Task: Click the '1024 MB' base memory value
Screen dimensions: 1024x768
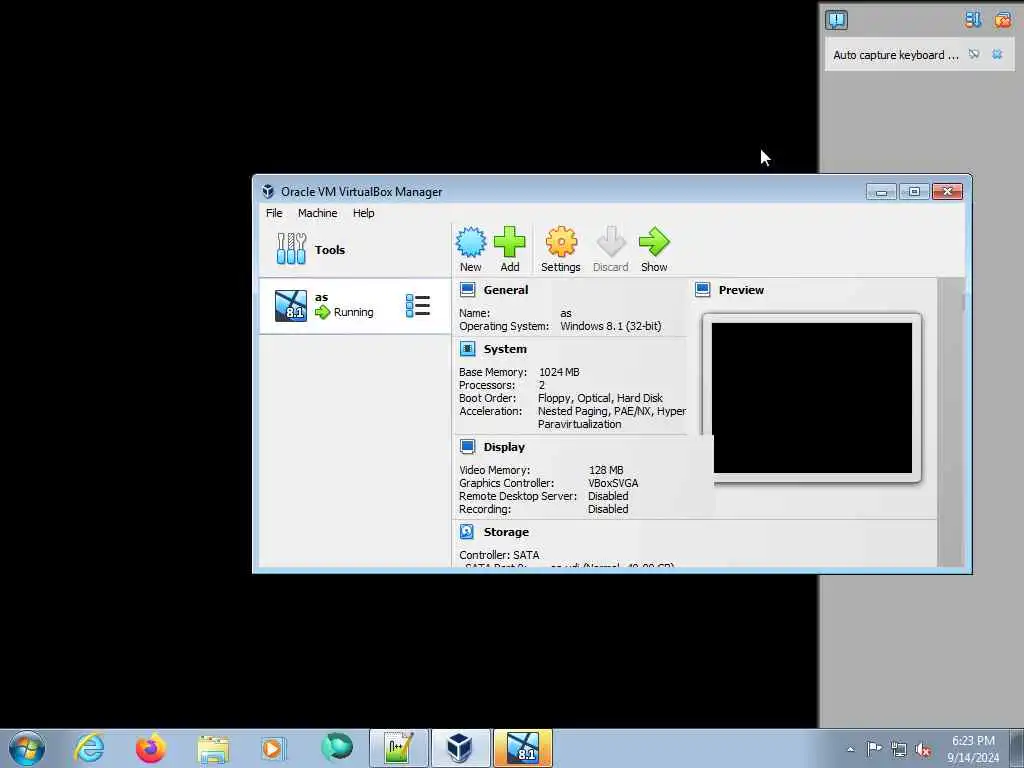Action: pos(559,372)
